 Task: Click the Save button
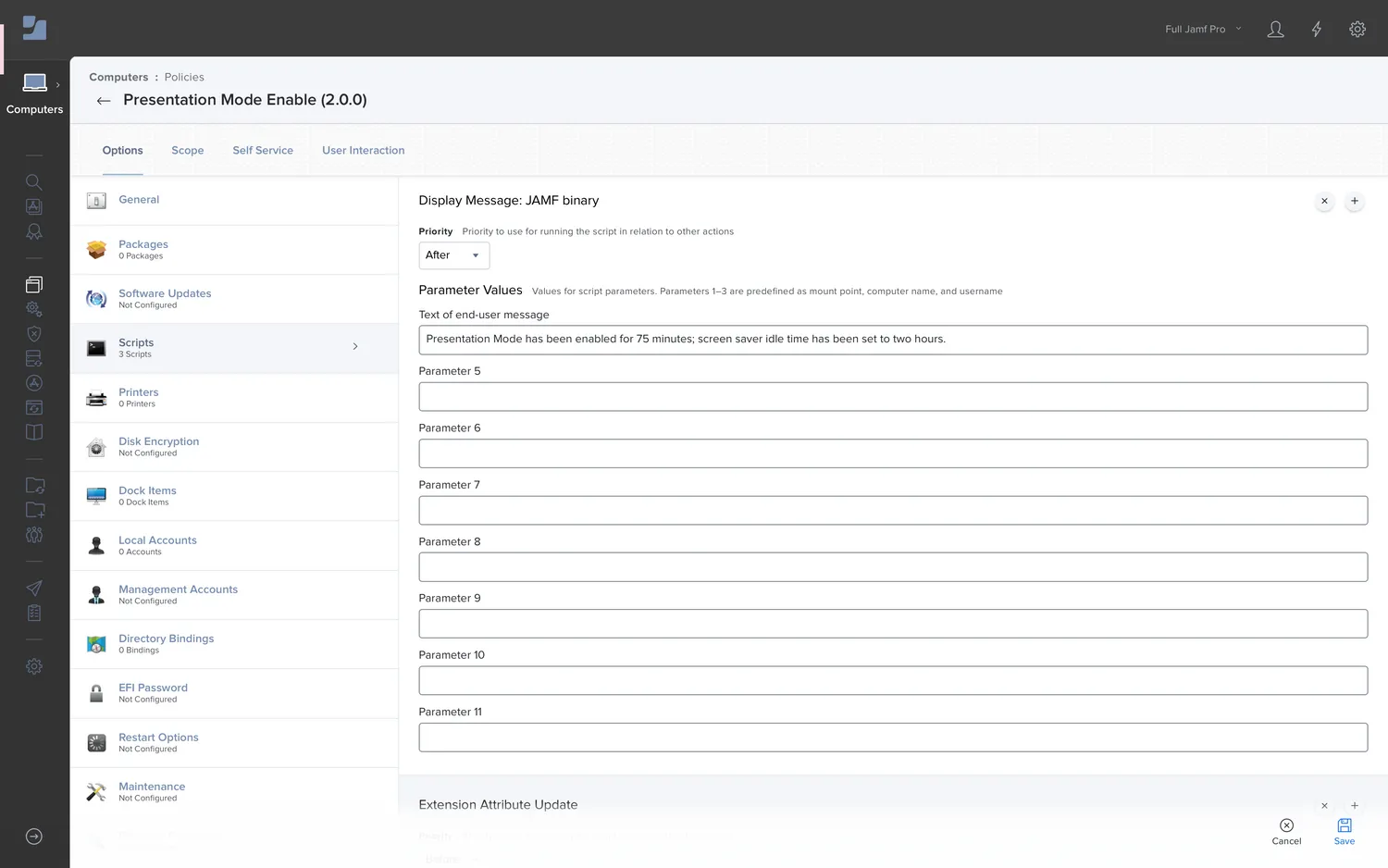pos(1345,832)
